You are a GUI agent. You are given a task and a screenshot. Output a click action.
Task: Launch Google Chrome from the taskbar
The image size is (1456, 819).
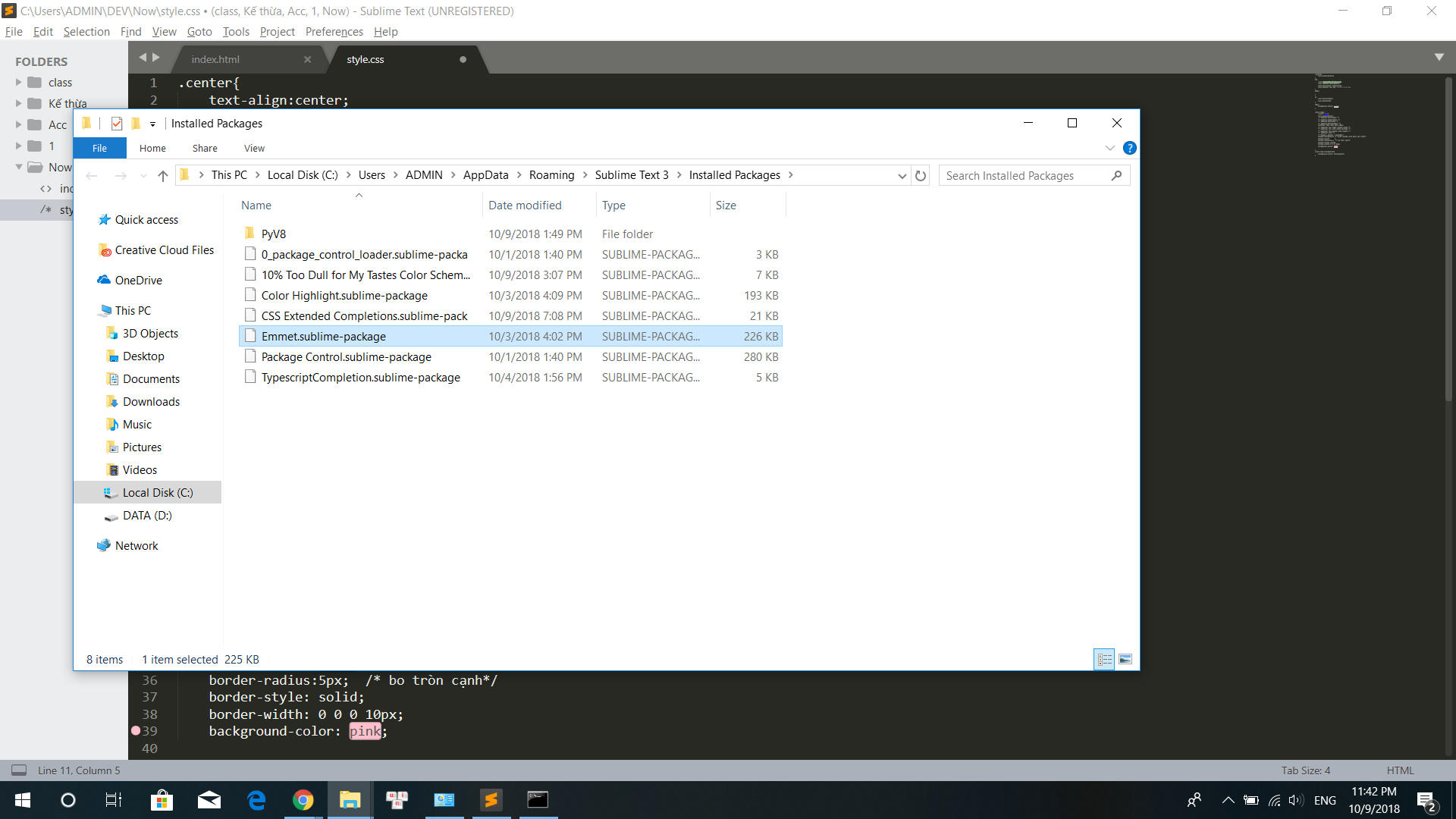click(303, 800)
